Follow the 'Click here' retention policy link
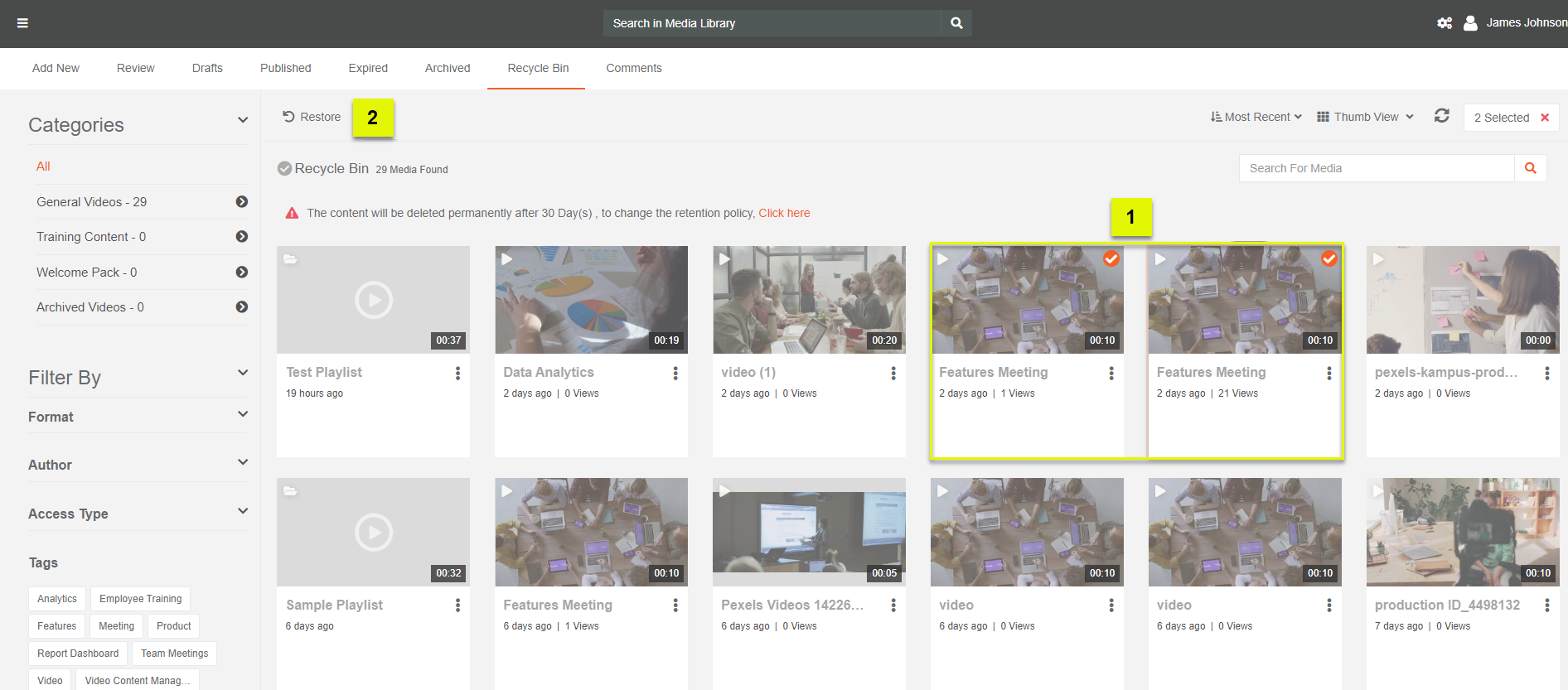1568x690 pixels. [784, 213]
